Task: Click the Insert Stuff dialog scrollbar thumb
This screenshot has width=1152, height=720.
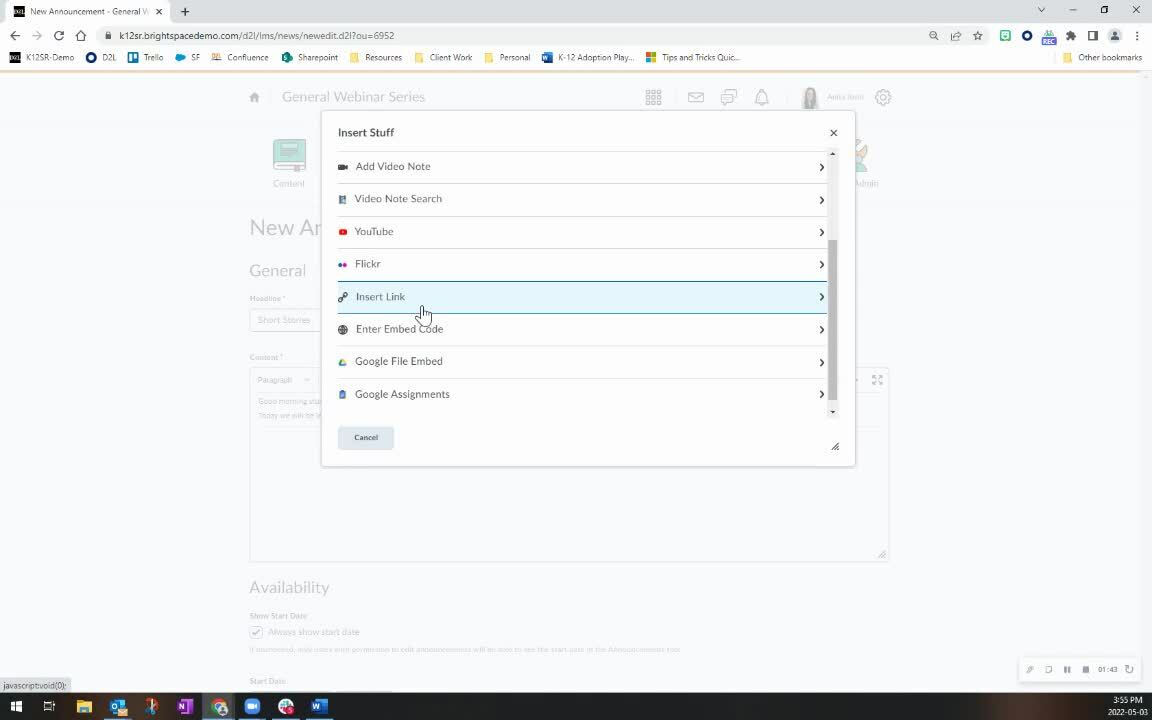Action: coord(832,320)
